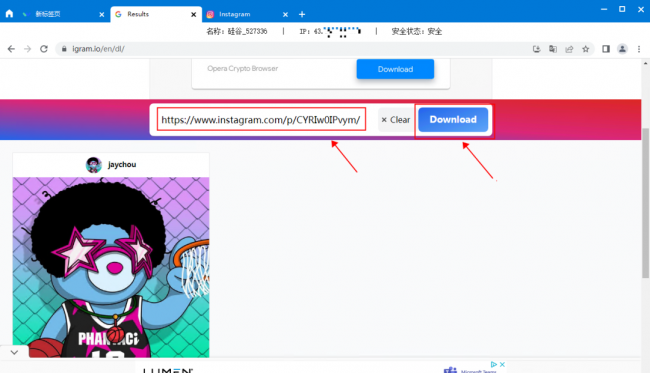Open the user profile icon
The height and width of the screenshot is (373, 650).
click(x=622, y=49)
